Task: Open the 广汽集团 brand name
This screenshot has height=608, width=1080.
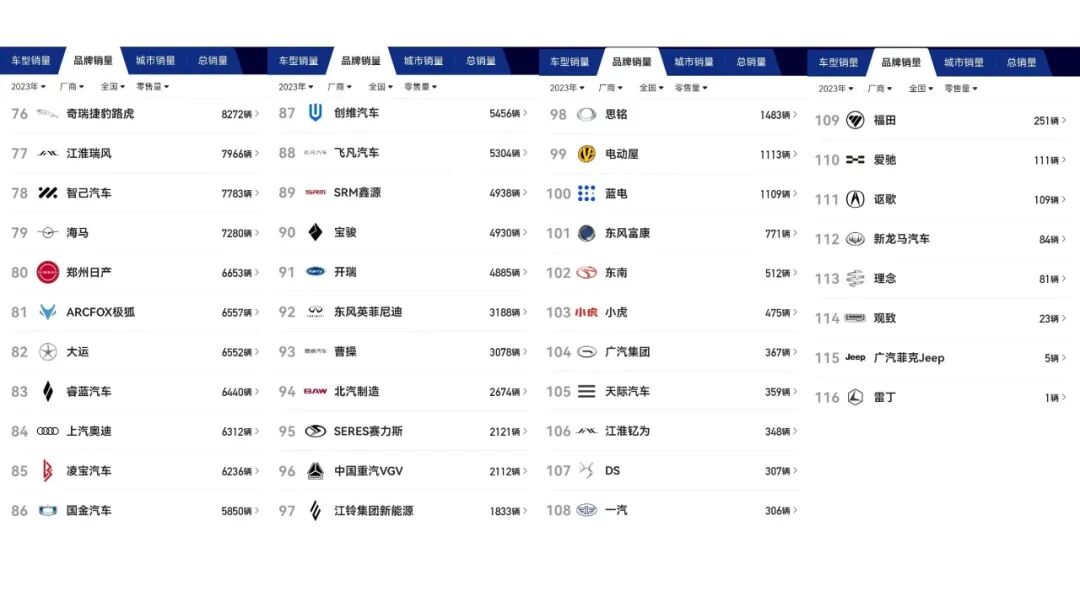Action: (x=627, y=352)
